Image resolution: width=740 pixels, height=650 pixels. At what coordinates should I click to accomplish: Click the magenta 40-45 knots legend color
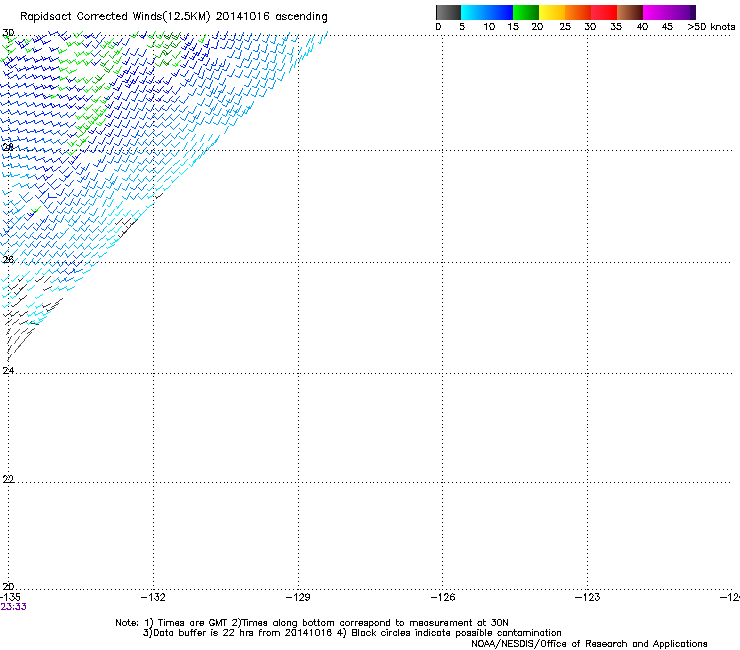pos(656,12)
